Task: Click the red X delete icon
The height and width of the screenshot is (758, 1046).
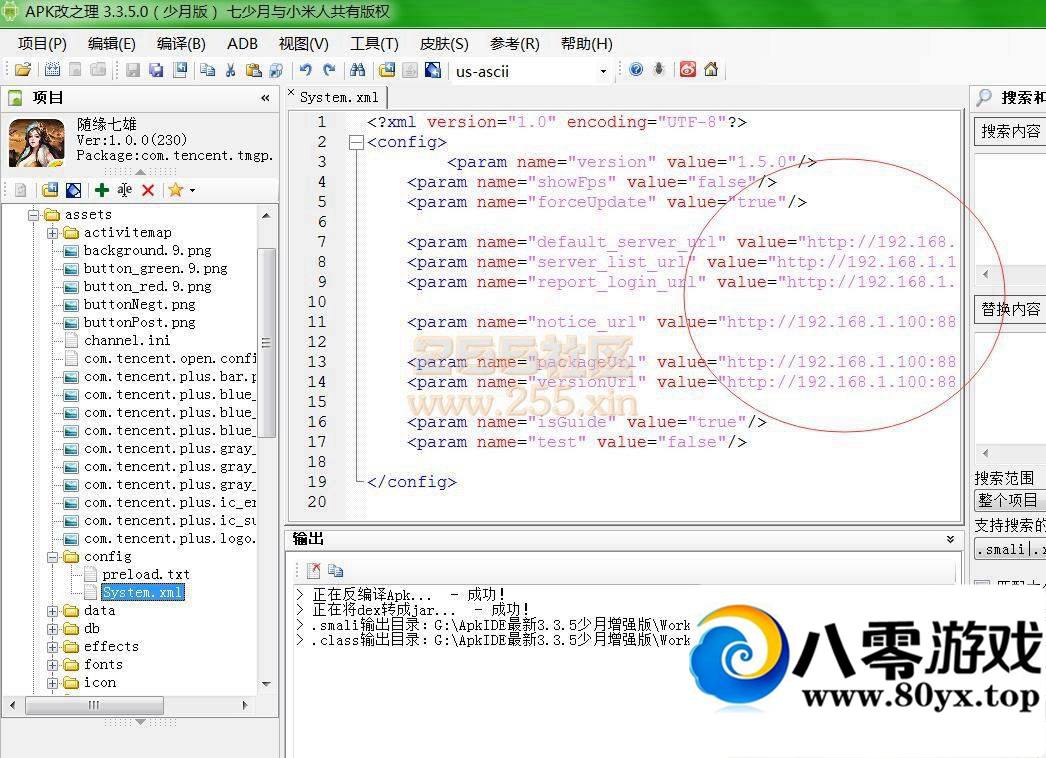Action: pos(148,190)
